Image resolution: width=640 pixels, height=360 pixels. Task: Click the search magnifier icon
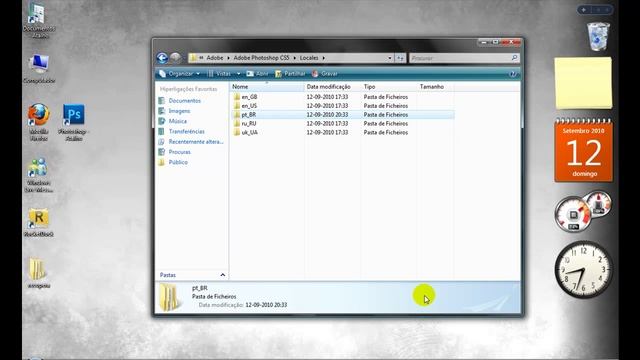pos(515,58)
